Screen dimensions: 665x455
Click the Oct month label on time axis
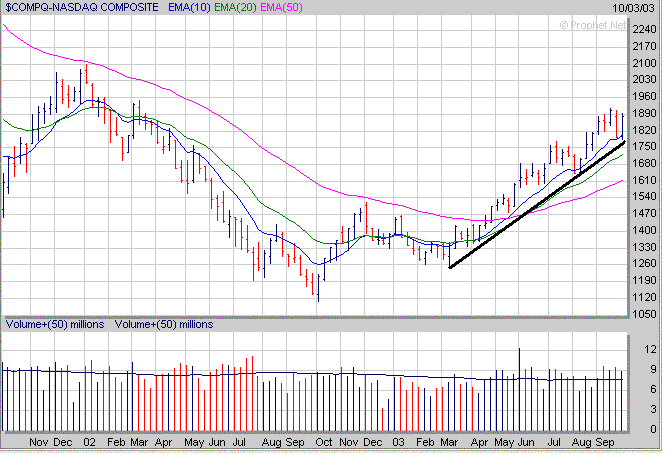click(x=323, y=442)
